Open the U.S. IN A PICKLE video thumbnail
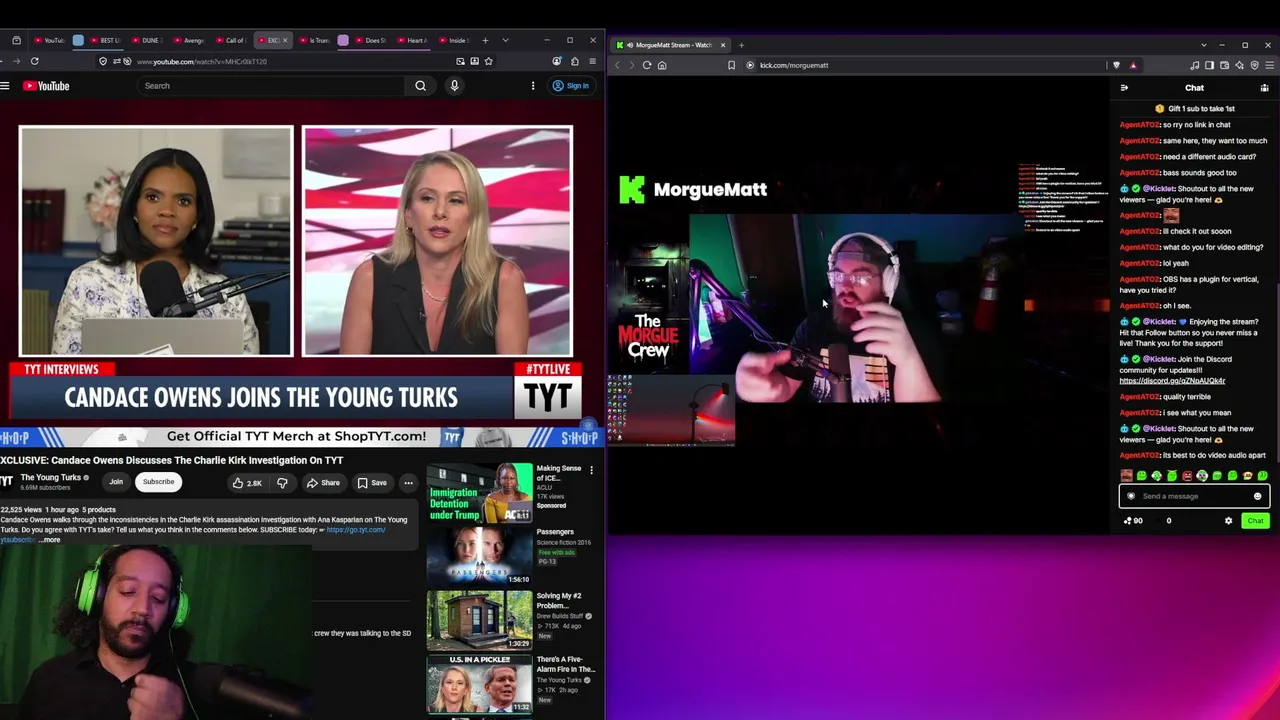 pos(479,684)
